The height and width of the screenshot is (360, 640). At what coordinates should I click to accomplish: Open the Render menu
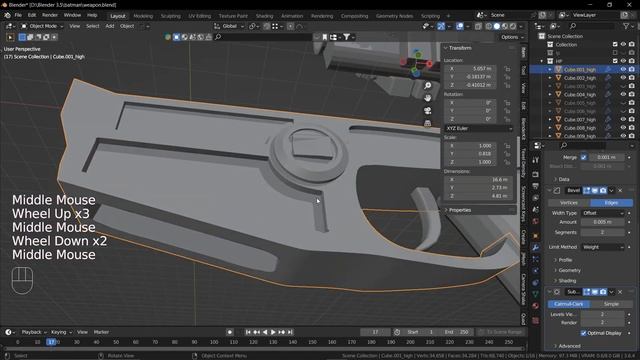click(50, 15)
